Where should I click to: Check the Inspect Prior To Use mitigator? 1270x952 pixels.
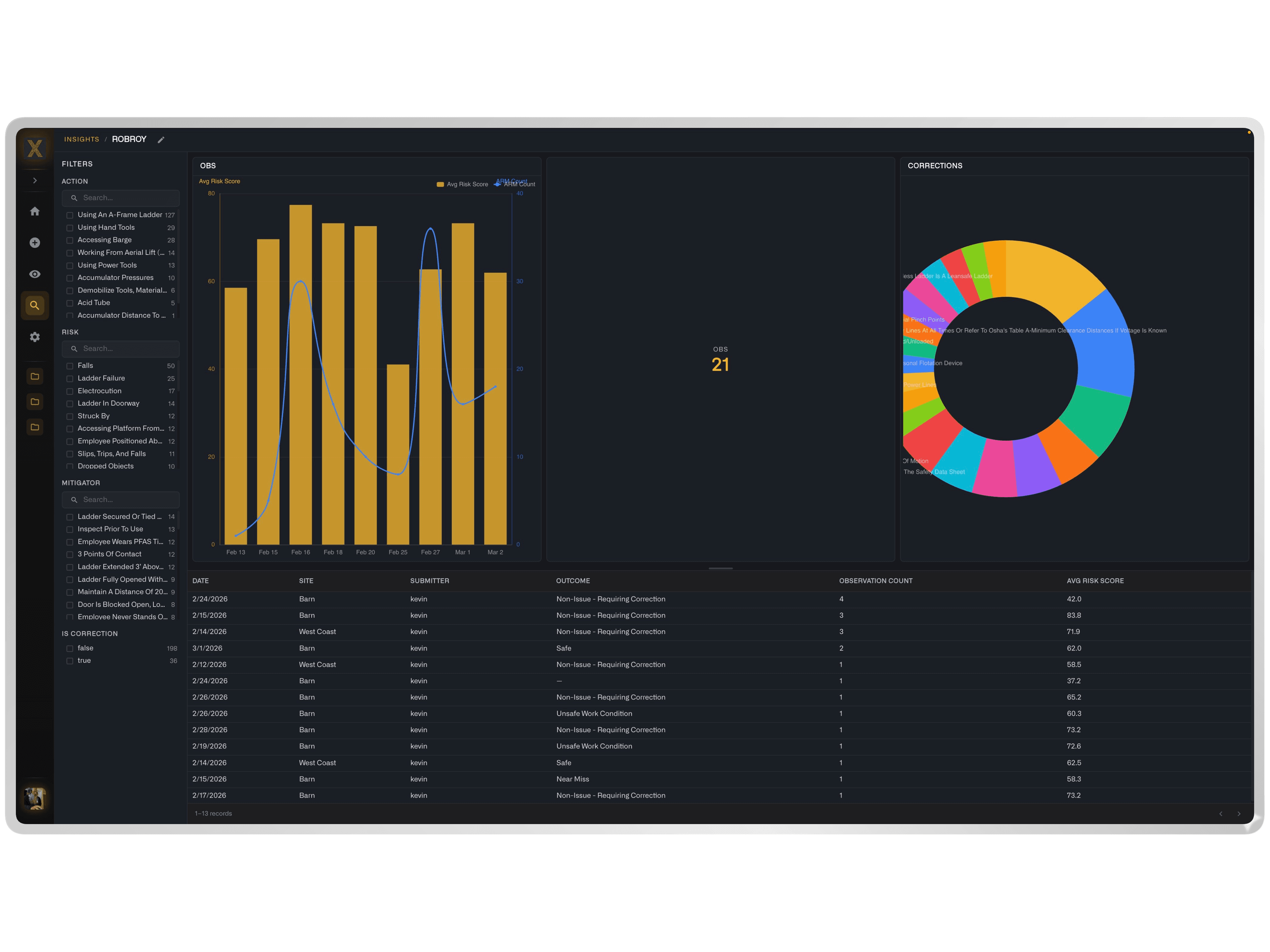click(x=69, y=530)
